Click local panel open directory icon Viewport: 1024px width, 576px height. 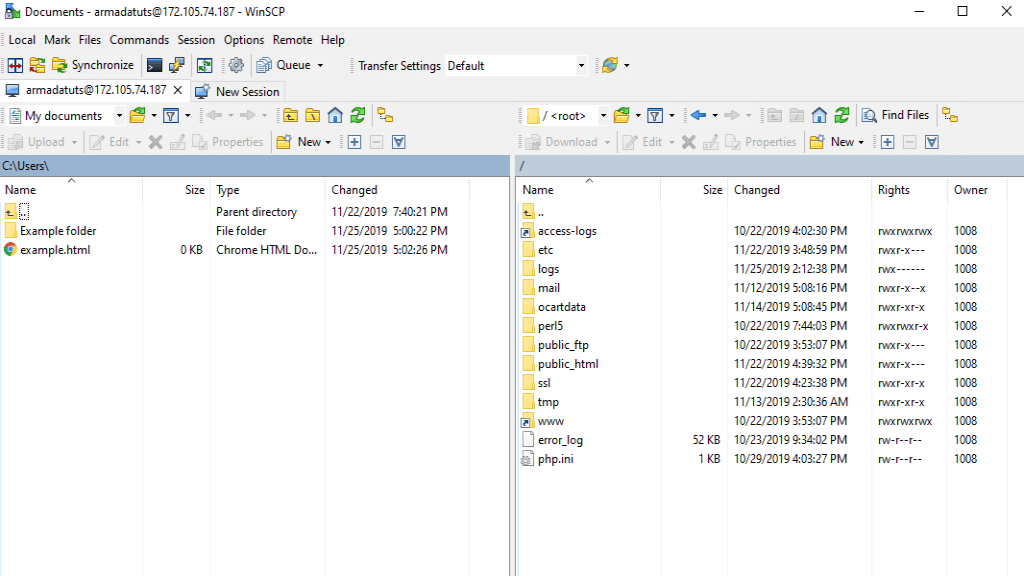[137, 116]
